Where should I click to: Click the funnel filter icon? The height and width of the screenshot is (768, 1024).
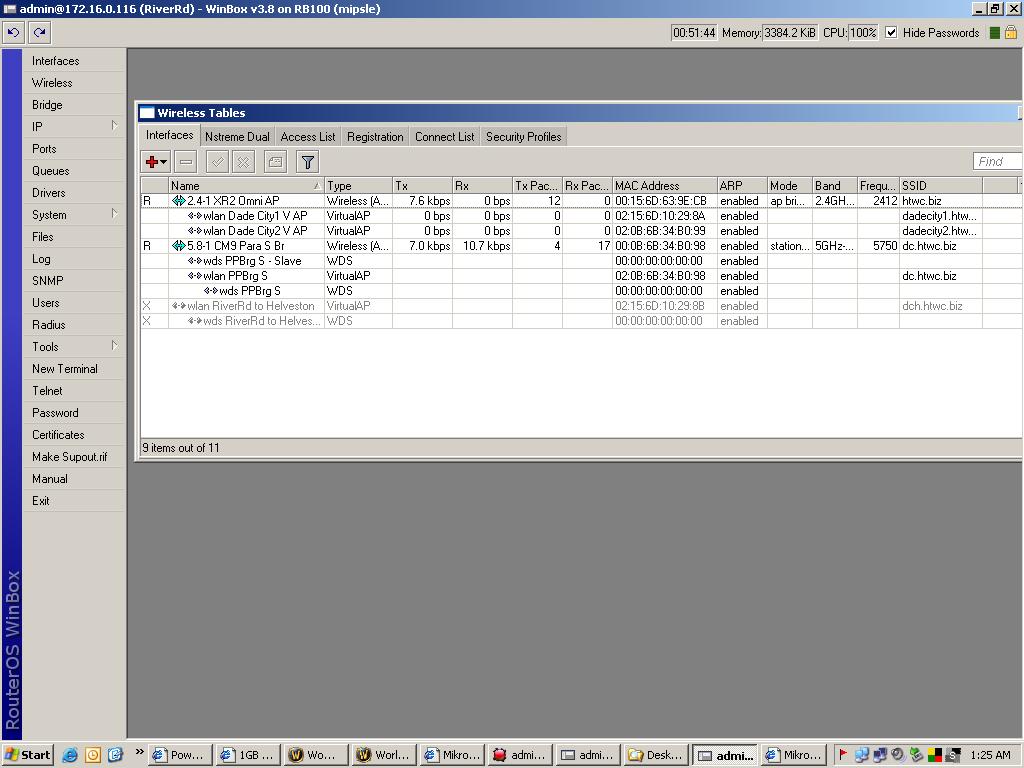pos(308,162)
